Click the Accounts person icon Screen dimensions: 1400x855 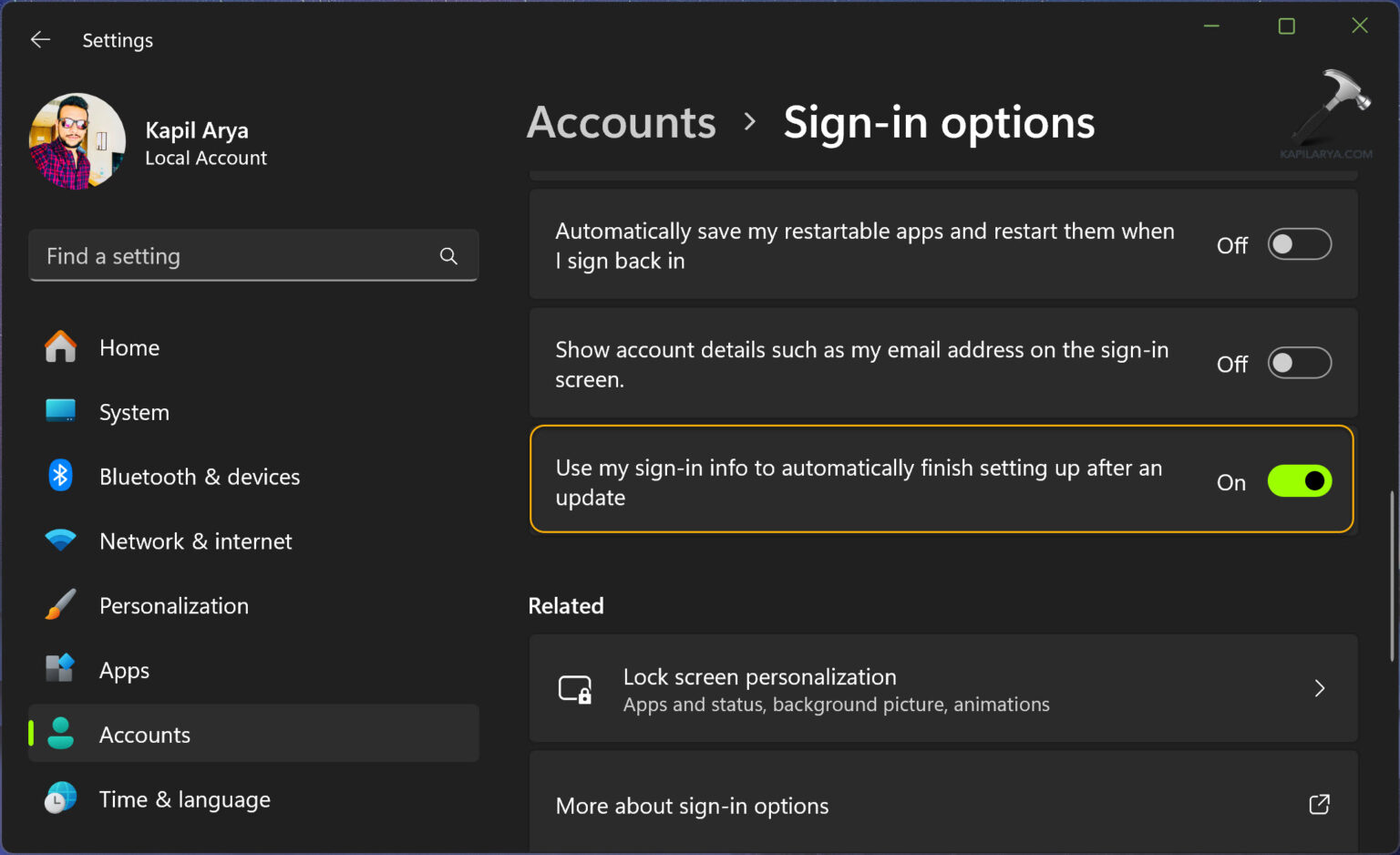coord(61,734)
